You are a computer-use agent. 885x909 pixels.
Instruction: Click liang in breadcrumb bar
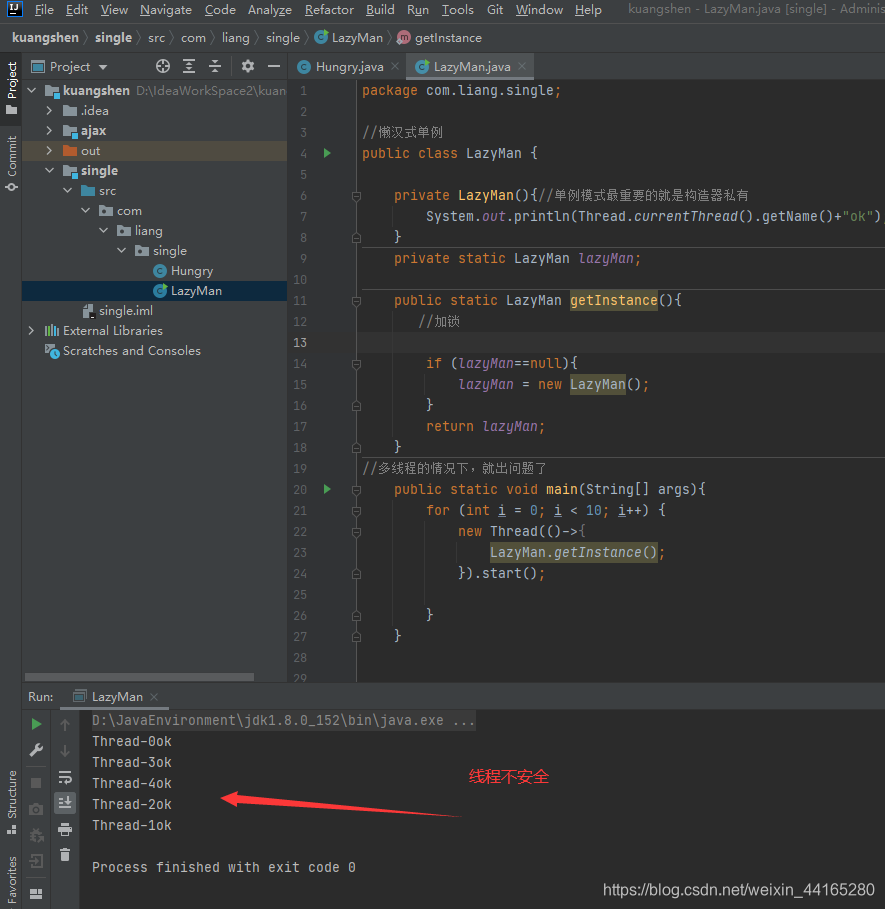[235, 38]
